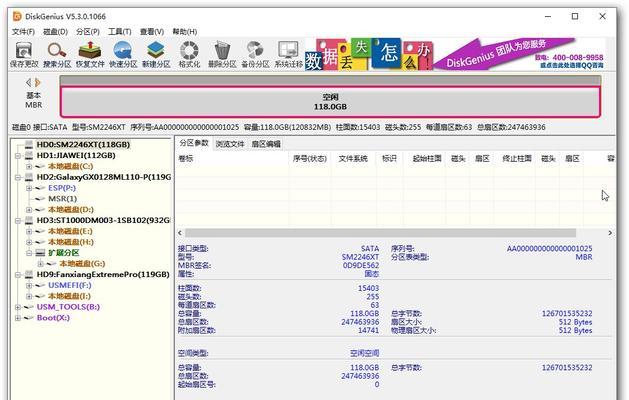Click the partition table horizontal scrollbar
The width and height of the screenshot is (629, 400).
380,233
